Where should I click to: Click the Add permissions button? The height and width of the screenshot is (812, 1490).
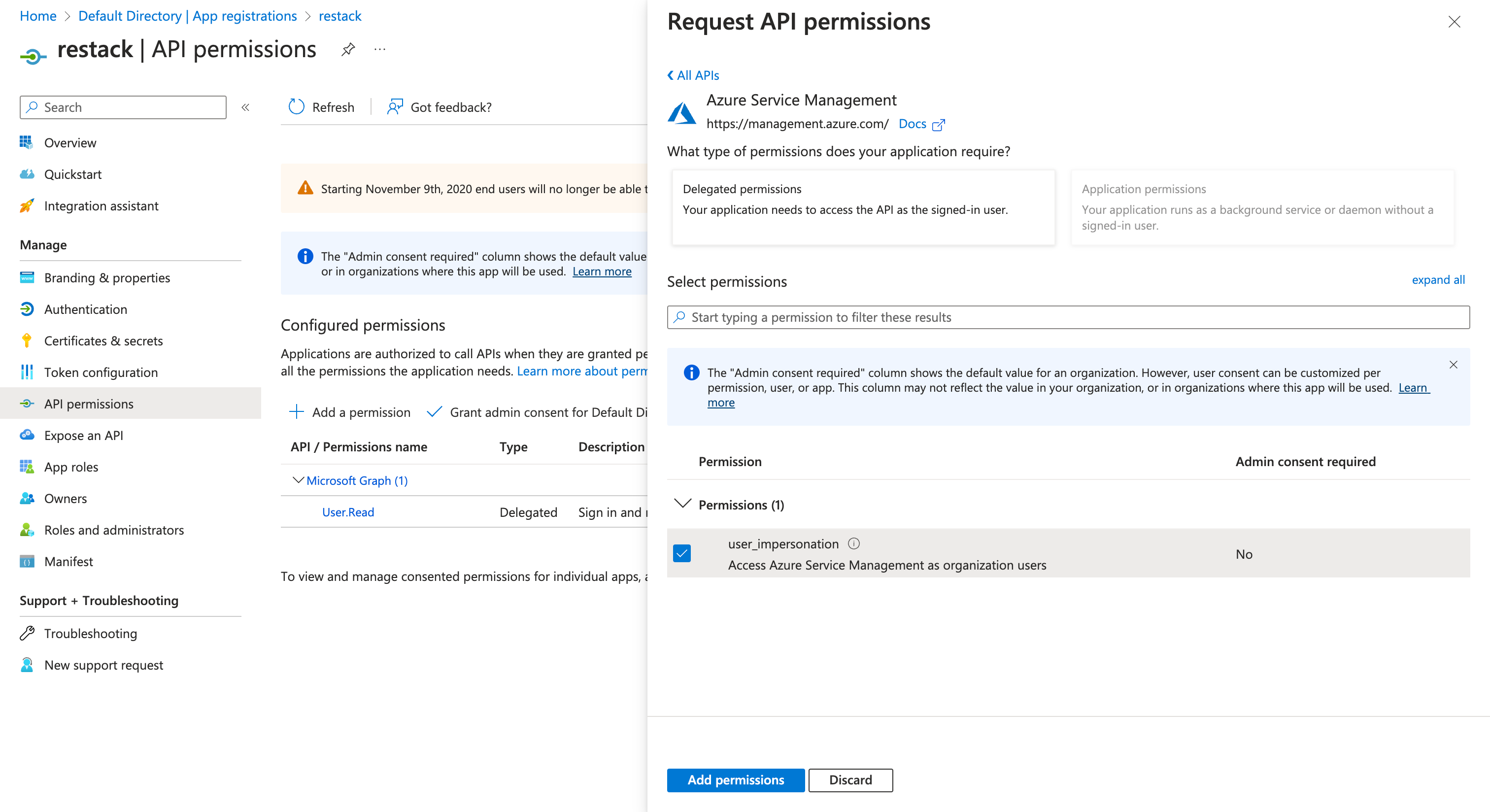pos(735,779)
